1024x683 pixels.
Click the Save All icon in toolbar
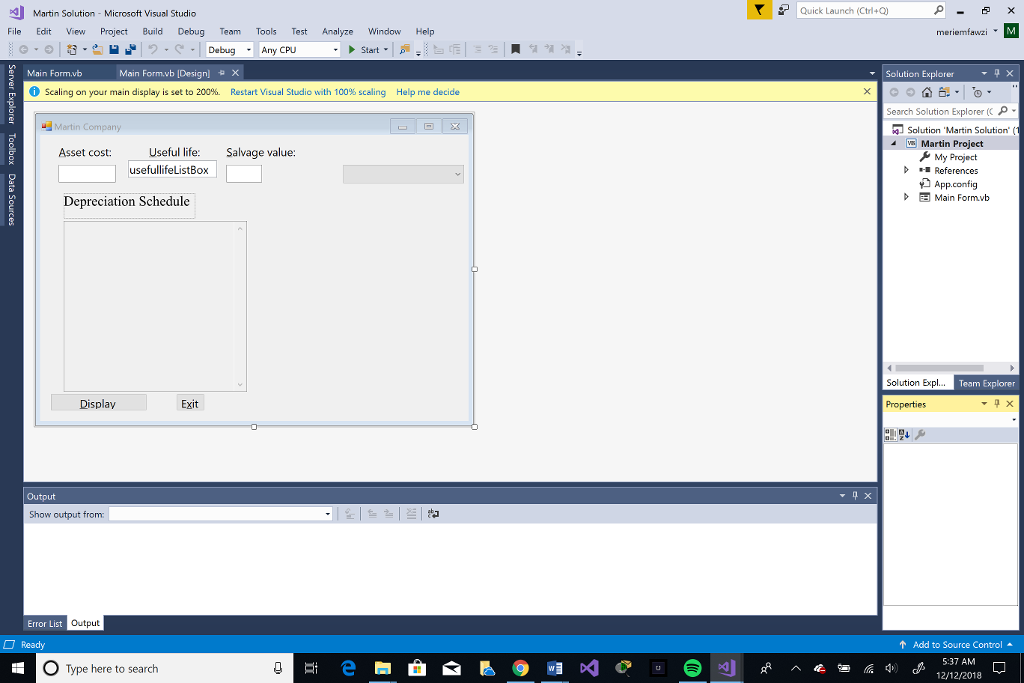[x=129, y=49]
